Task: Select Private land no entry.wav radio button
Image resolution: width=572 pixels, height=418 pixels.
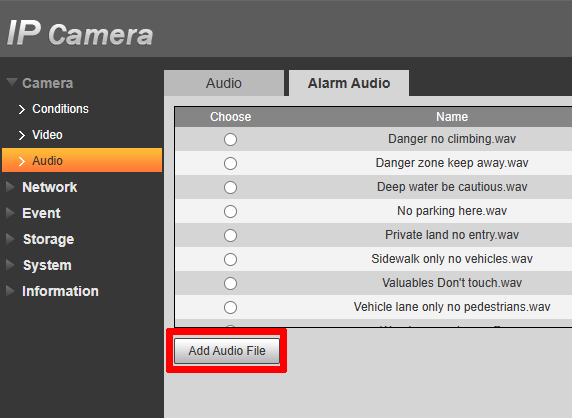Action: [230, 235]
